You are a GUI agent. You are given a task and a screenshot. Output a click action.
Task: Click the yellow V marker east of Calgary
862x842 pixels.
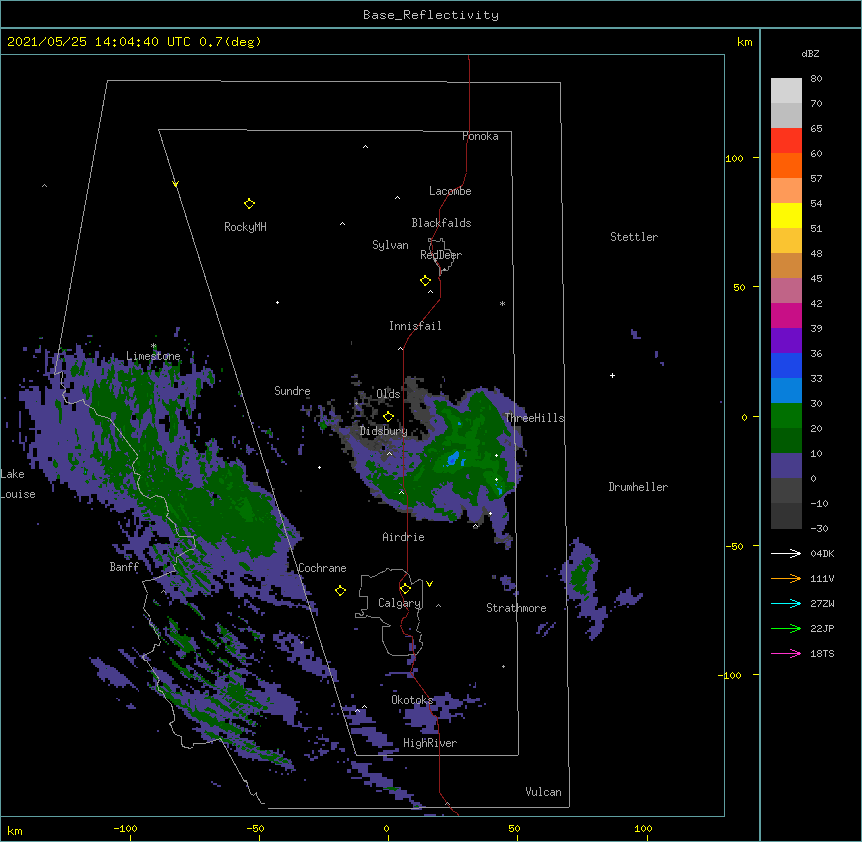[429, 584]
